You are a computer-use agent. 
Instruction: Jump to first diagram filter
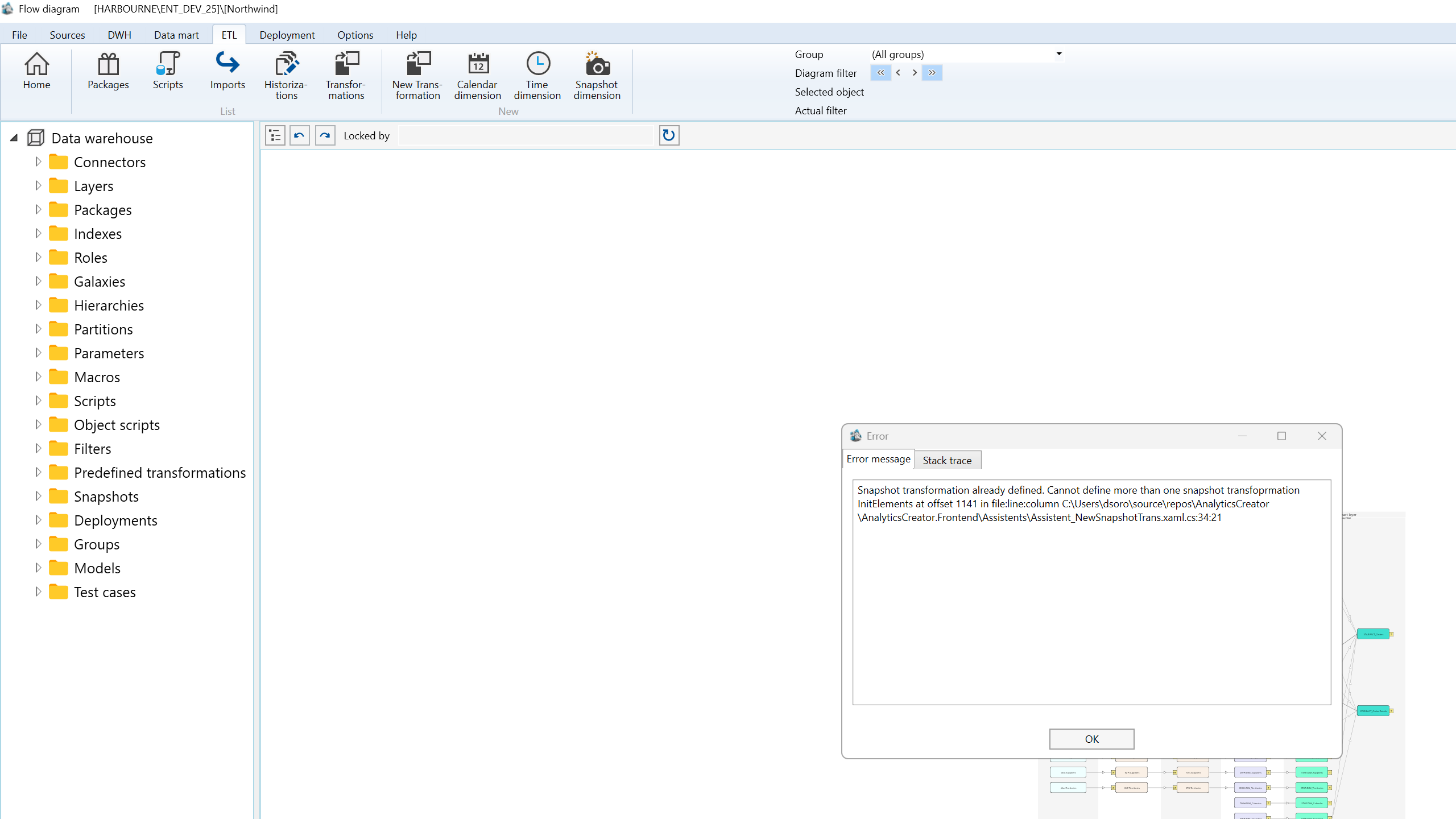pyautogui.click(x=880, y=73)
